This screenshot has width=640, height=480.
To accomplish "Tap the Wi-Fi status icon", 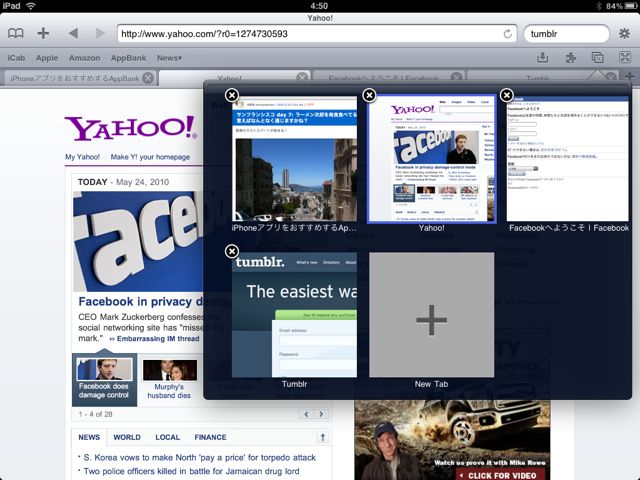I will tap(31, 6).
